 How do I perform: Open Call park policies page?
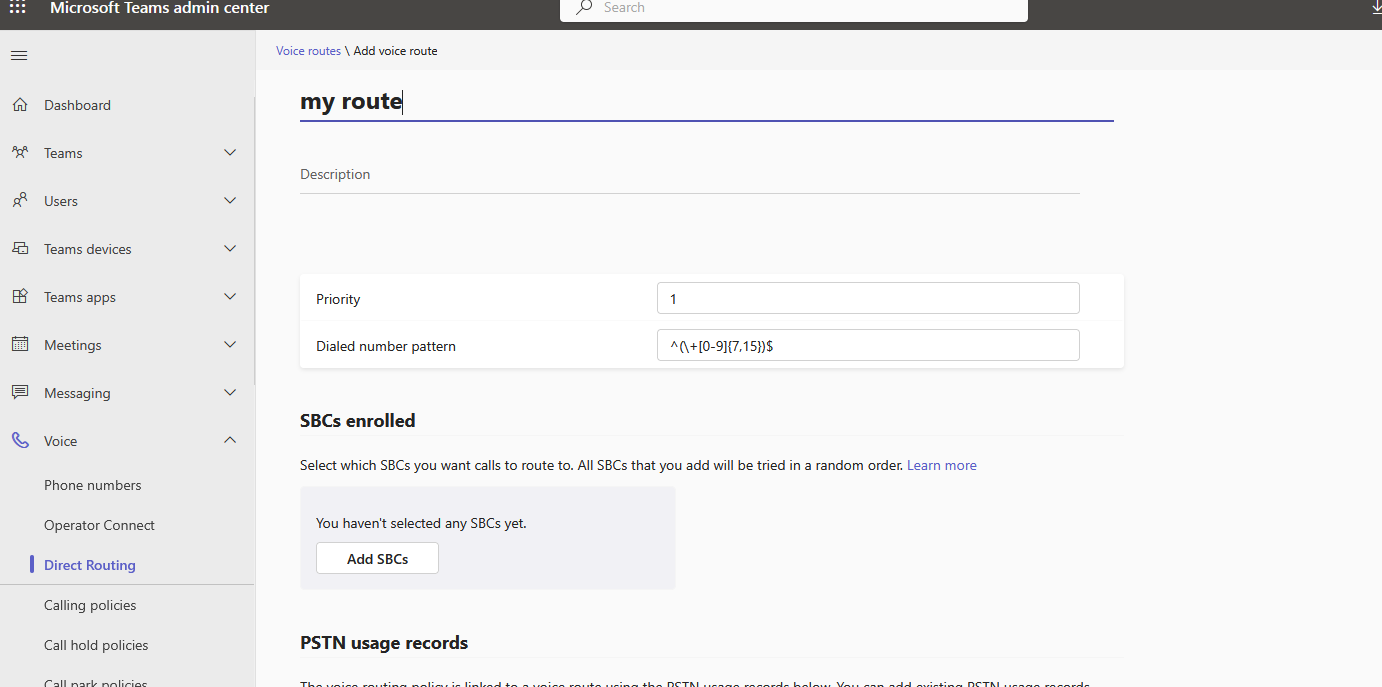click(96, 682)
